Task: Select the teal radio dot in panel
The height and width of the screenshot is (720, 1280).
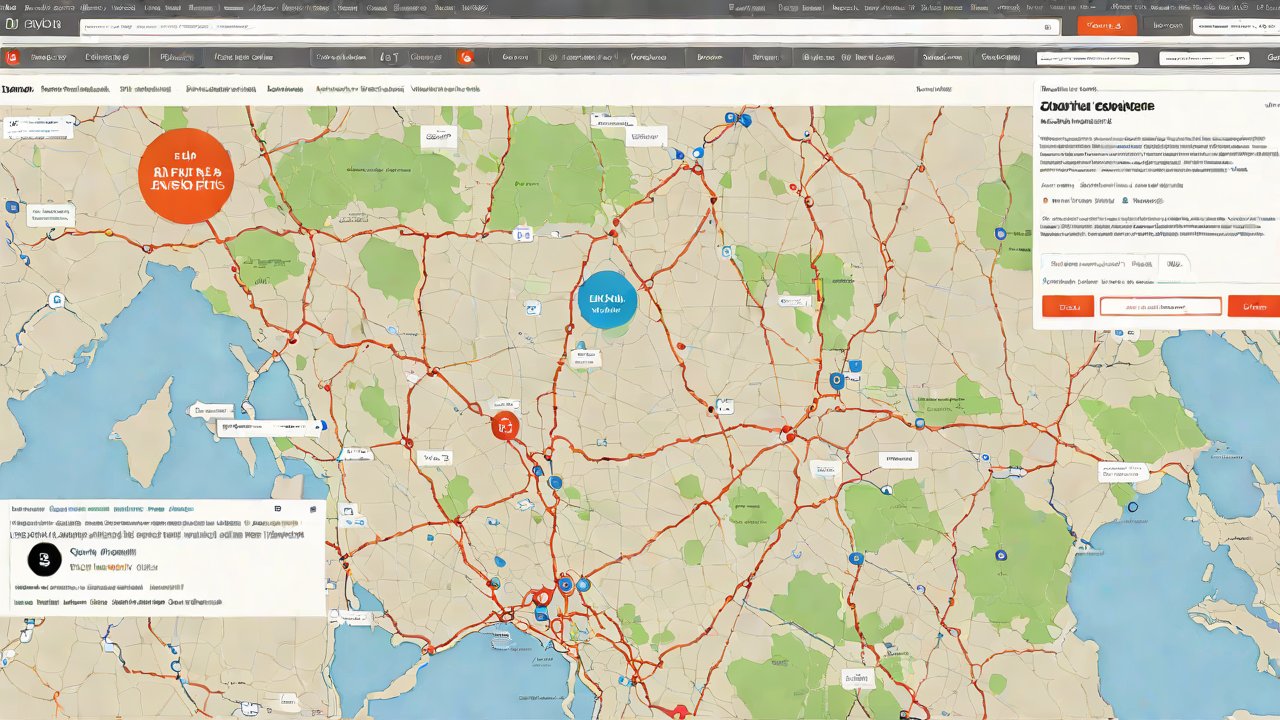Action: tap(1123, 201)
